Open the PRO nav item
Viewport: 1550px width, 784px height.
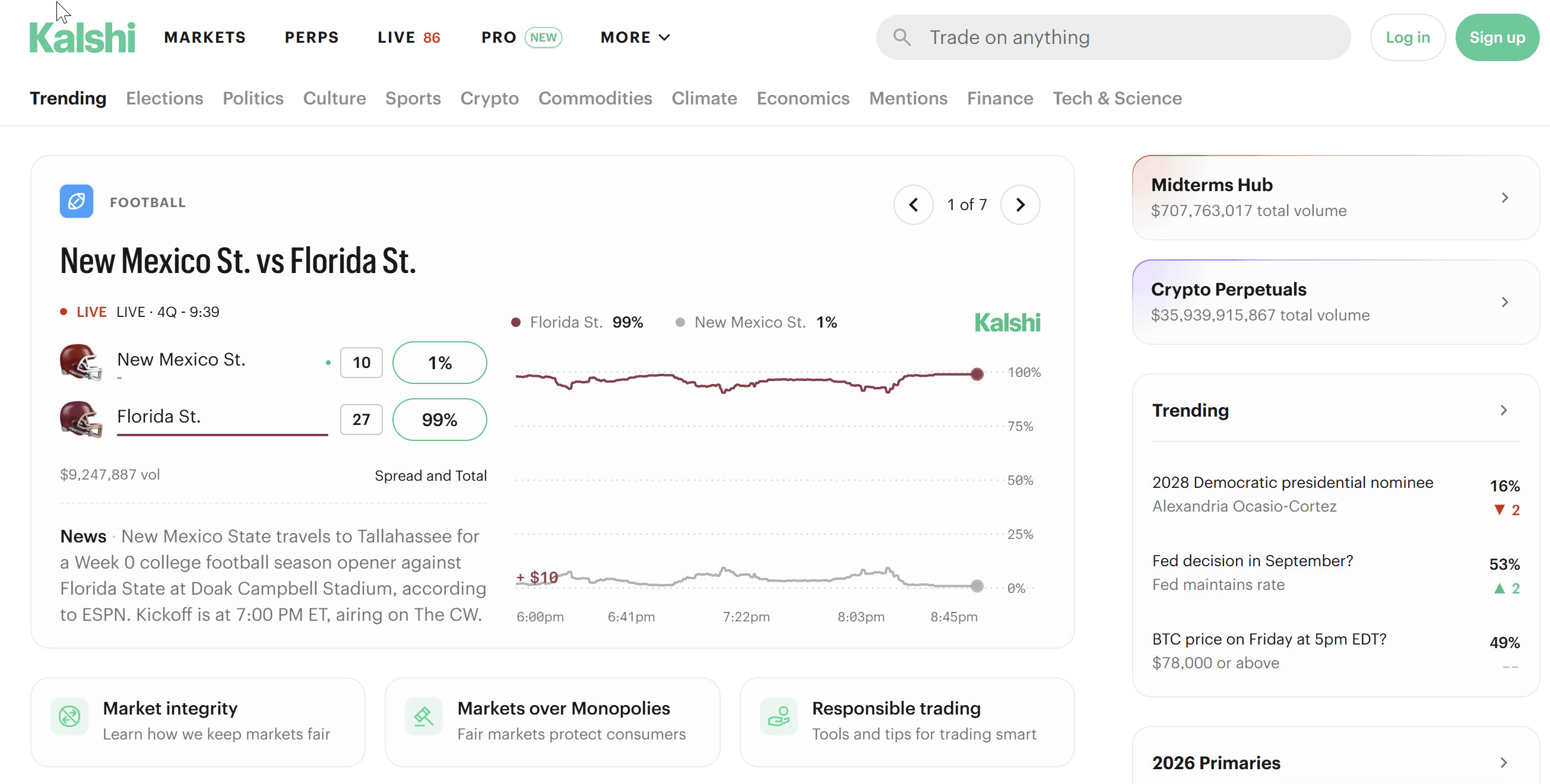coord(499,37)
